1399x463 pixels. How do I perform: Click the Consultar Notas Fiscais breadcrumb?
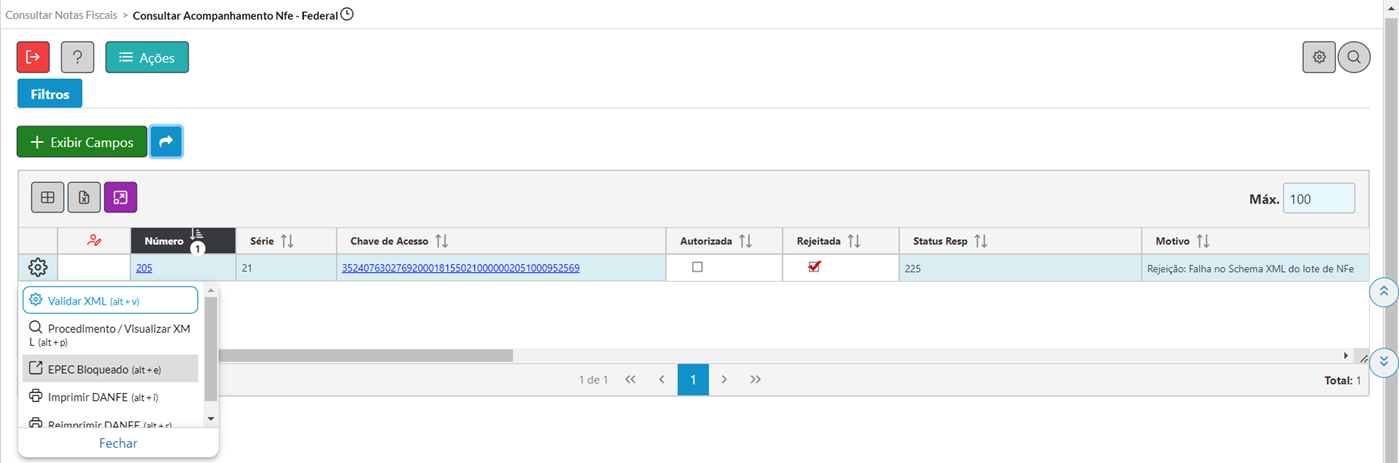click(x=61, y=15)
